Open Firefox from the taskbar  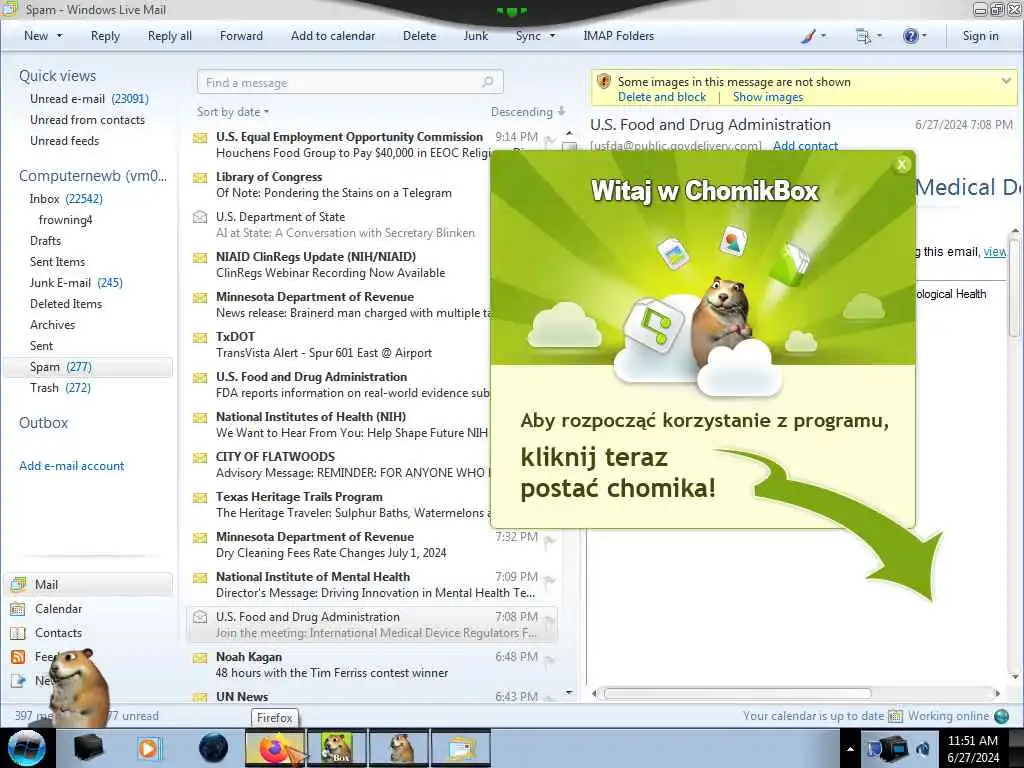click(275, 748)
